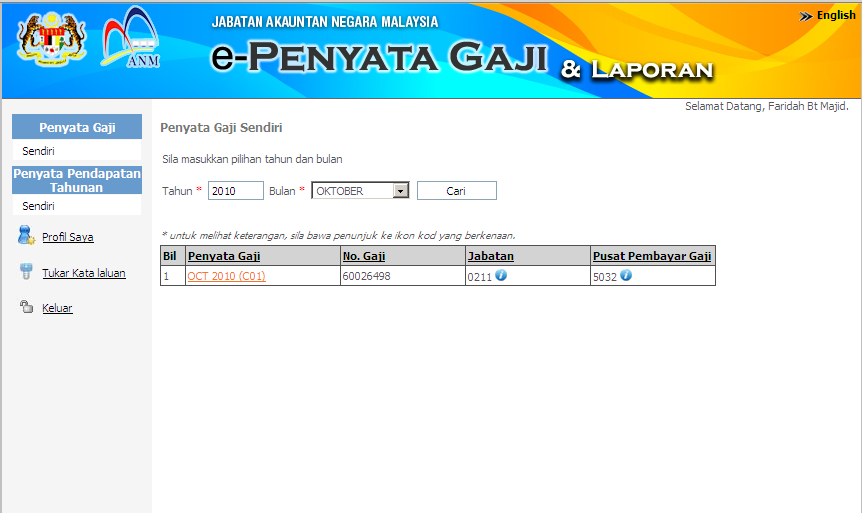
Task: Sort by Penyata Gaji column header
Action: tap(224, 256)
